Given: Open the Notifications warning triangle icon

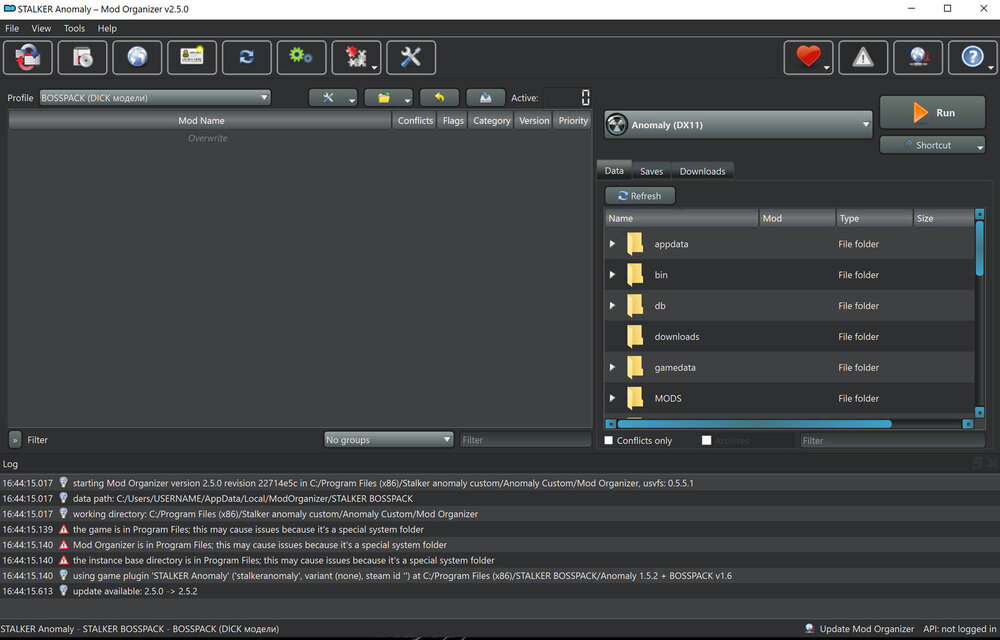Looking at the screenshot, I should [863, 58].
